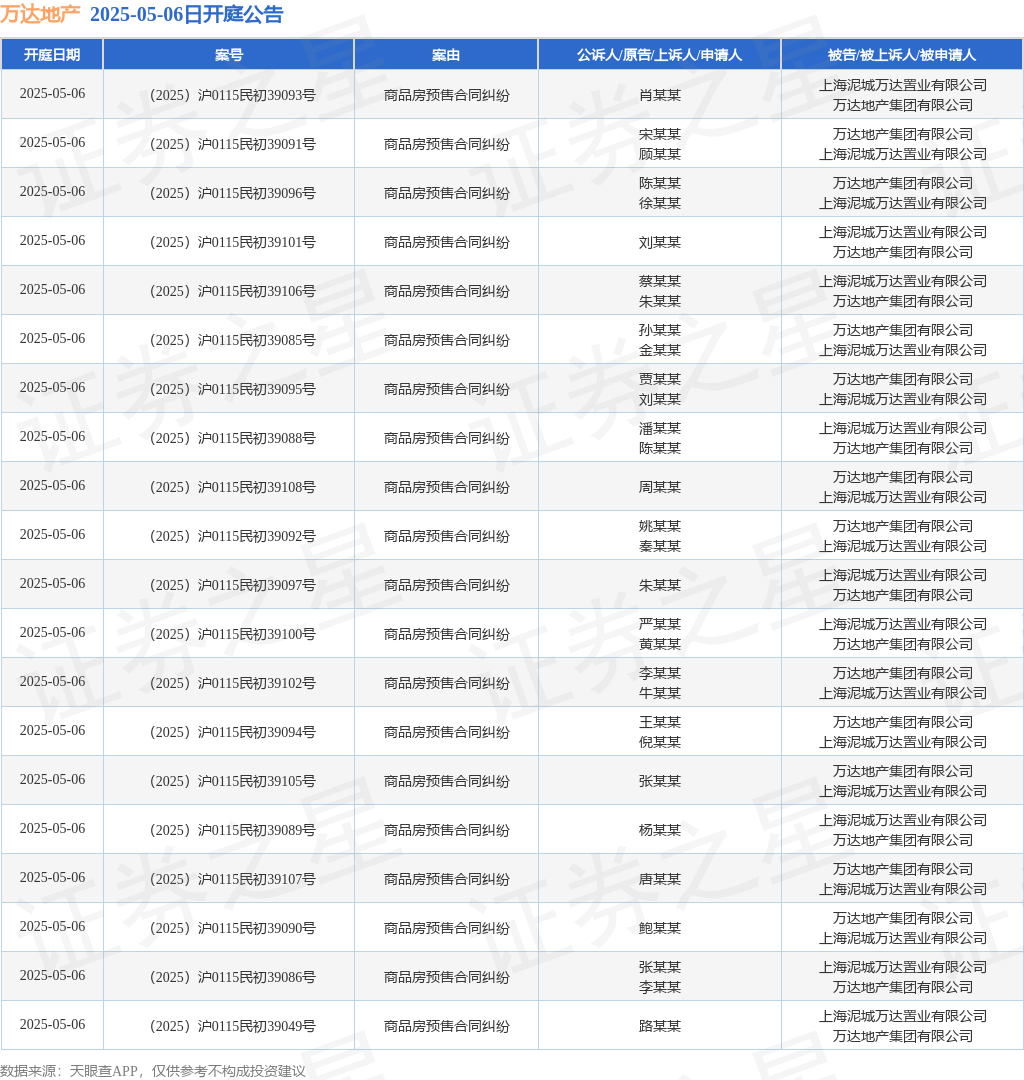This screenshot has height=1080, width=1024.
Task: Click the date in case 39093 row
Action: pyautogui.click(x=52, y=93)
